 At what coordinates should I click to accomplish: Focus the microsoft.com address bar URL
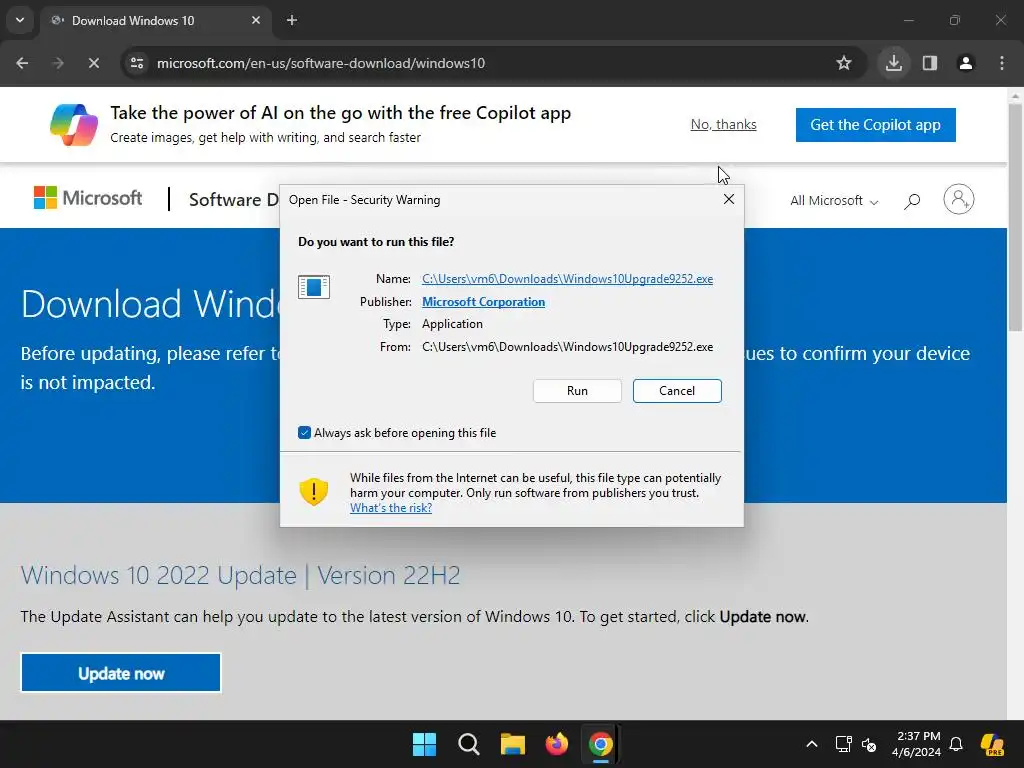tap(321, 63)
